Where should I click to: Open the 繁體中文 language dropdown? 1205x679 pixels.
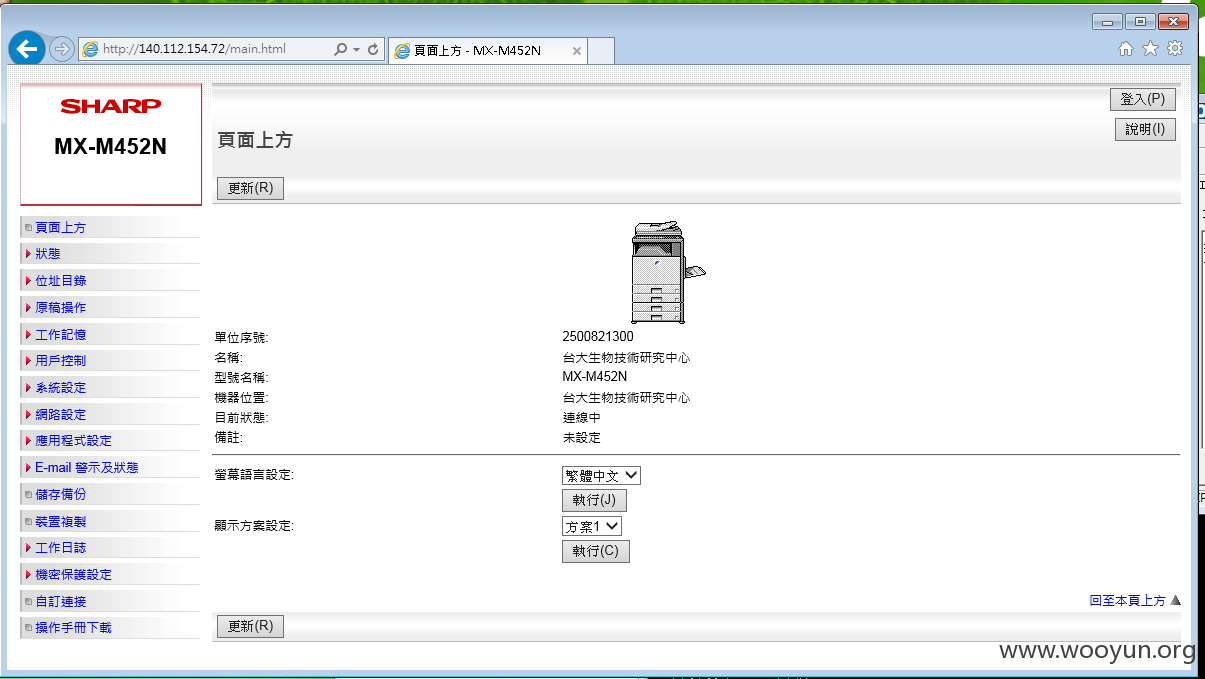tap(601, 476)
